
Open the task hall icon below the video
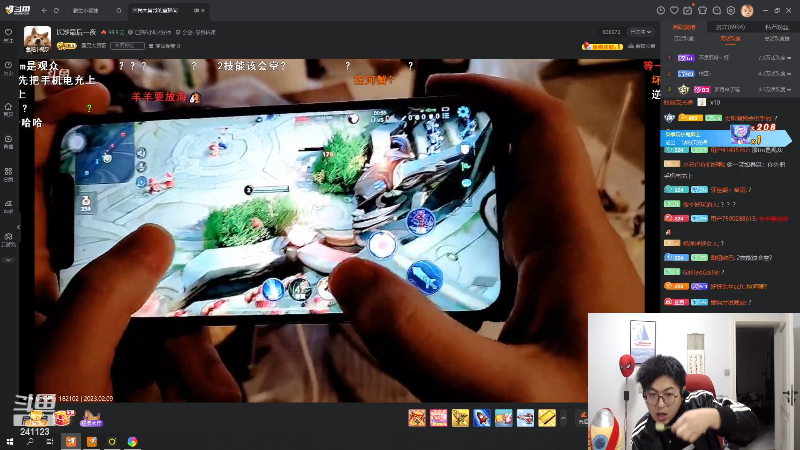91,418
